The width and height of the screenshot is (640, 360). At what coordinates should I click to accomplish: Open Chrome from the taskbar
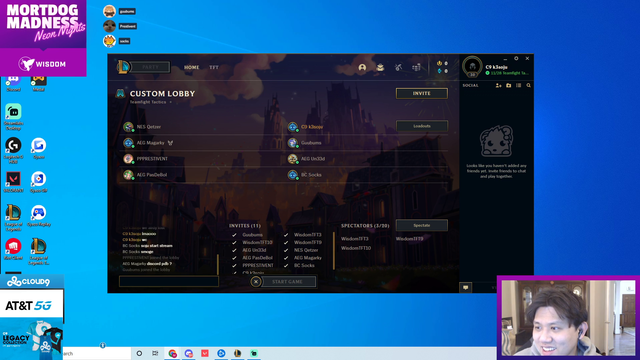click(172, 353)
